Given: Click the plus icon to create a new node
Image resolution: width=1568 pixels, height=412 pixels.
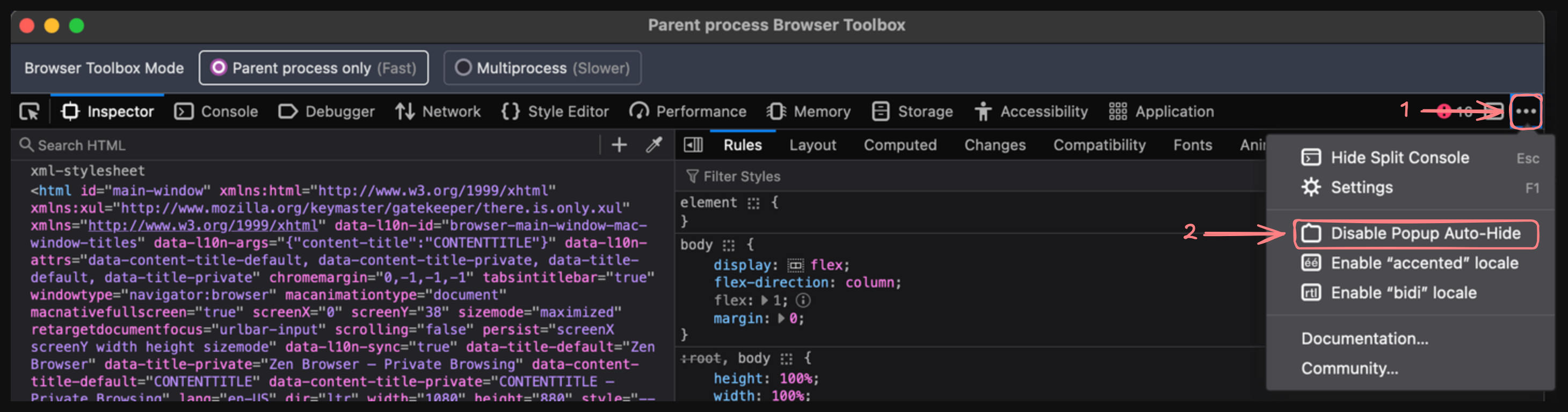Looking at the screenshot, I should point(619,145).
